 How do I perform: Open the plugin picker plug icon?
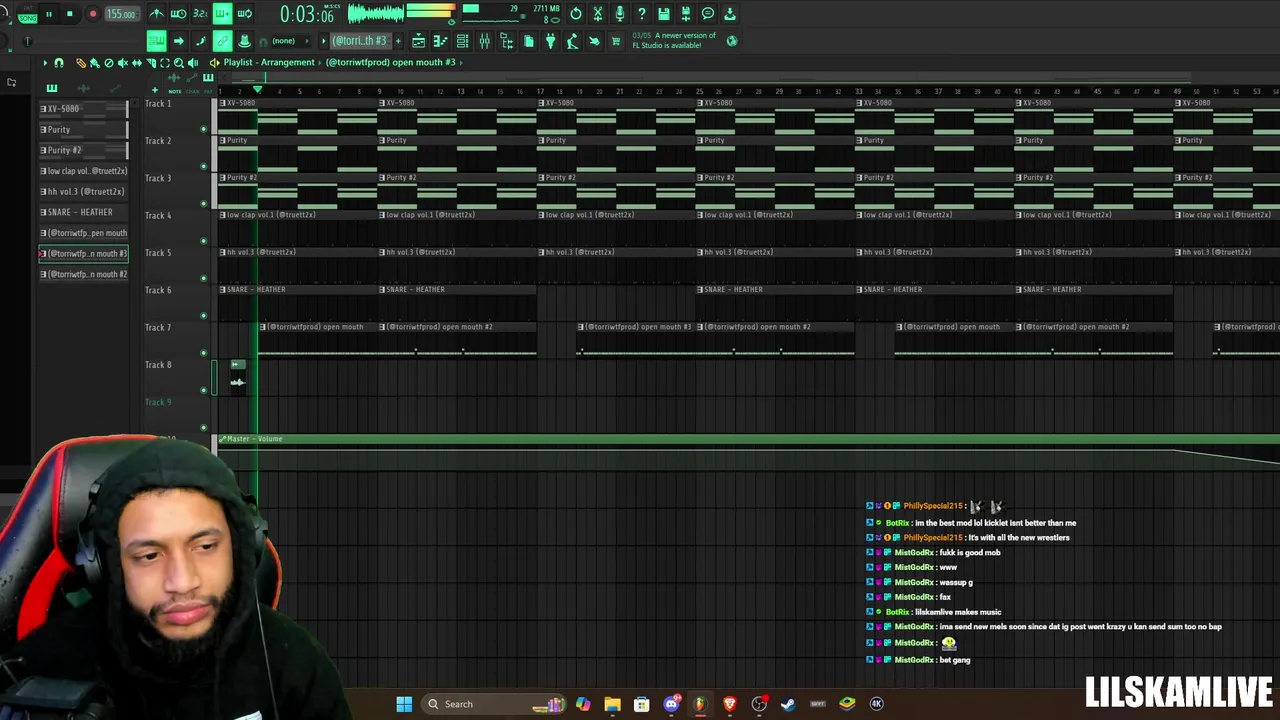click(550, 41)
